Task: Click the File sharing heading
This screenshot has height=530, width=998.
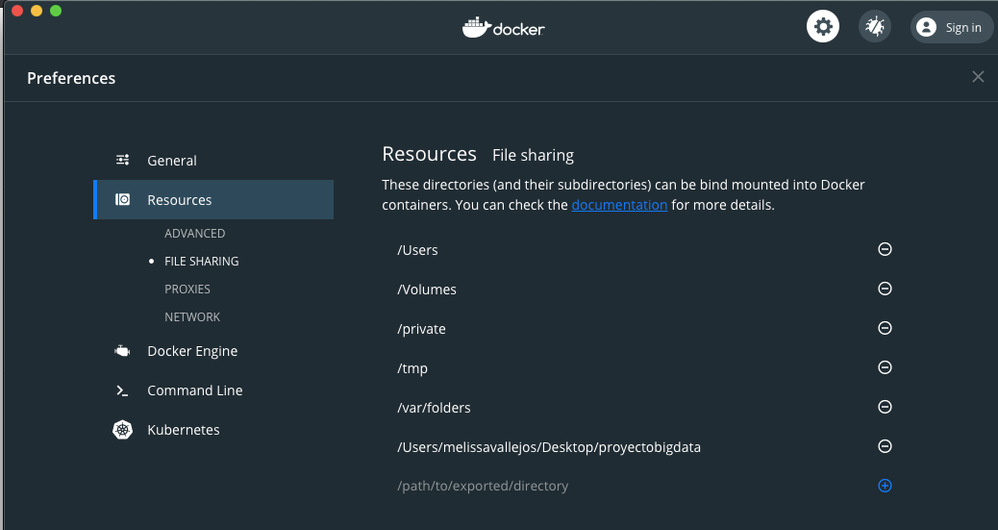Action: click(x=533, y=155)
